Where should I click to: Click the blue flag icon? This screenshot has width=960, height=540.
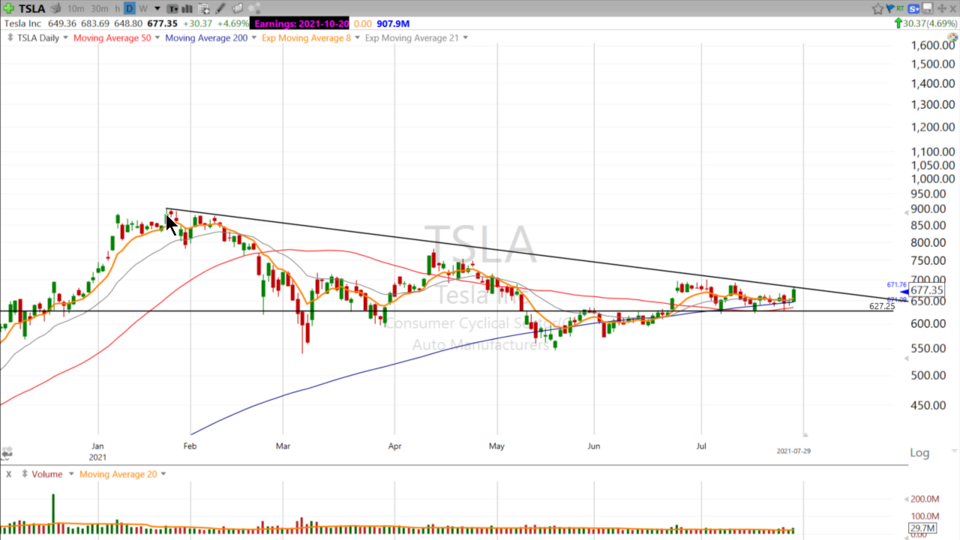pos(890,9)
